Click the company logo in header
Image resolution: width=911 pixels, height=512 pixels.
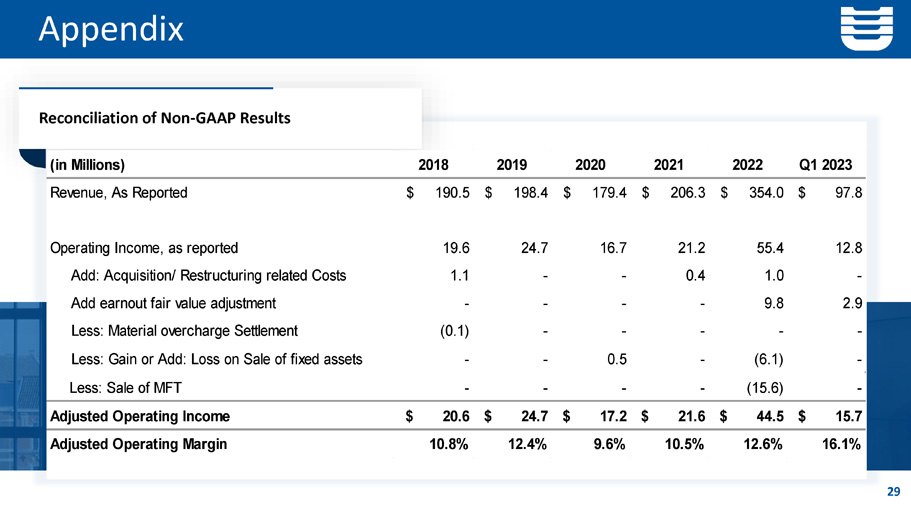tap(868, 28)
